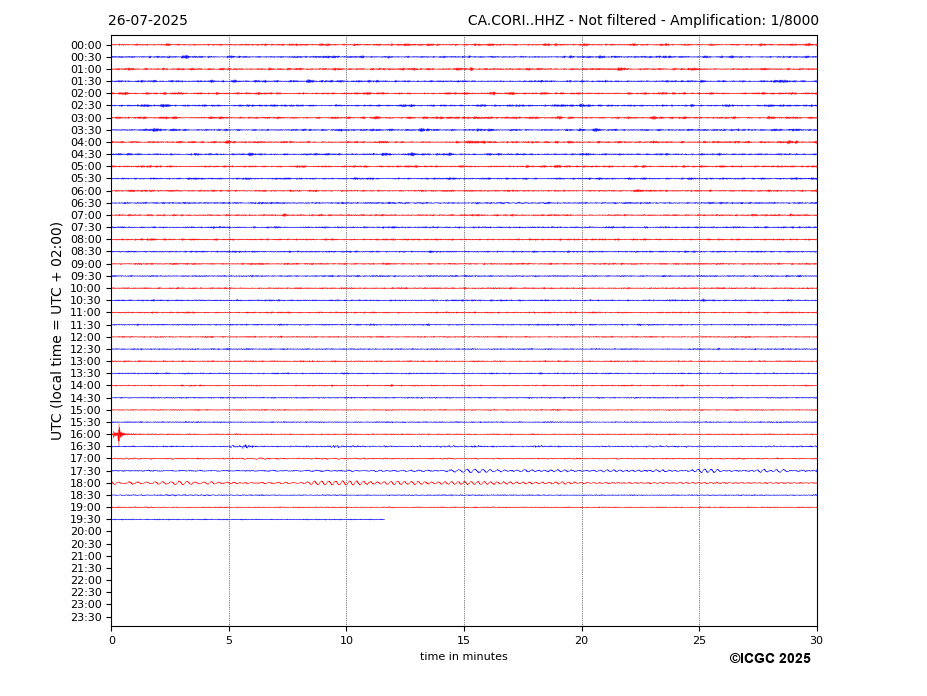927x696 pixels.
Task: Select the 19:30 row label
Action: click(x=86, y=520)
